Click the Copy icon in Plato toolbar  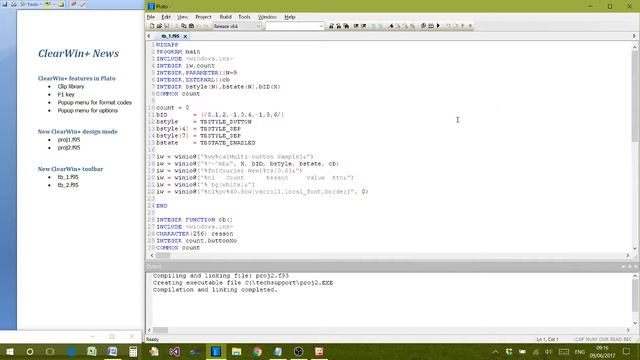tap(184, 26)
